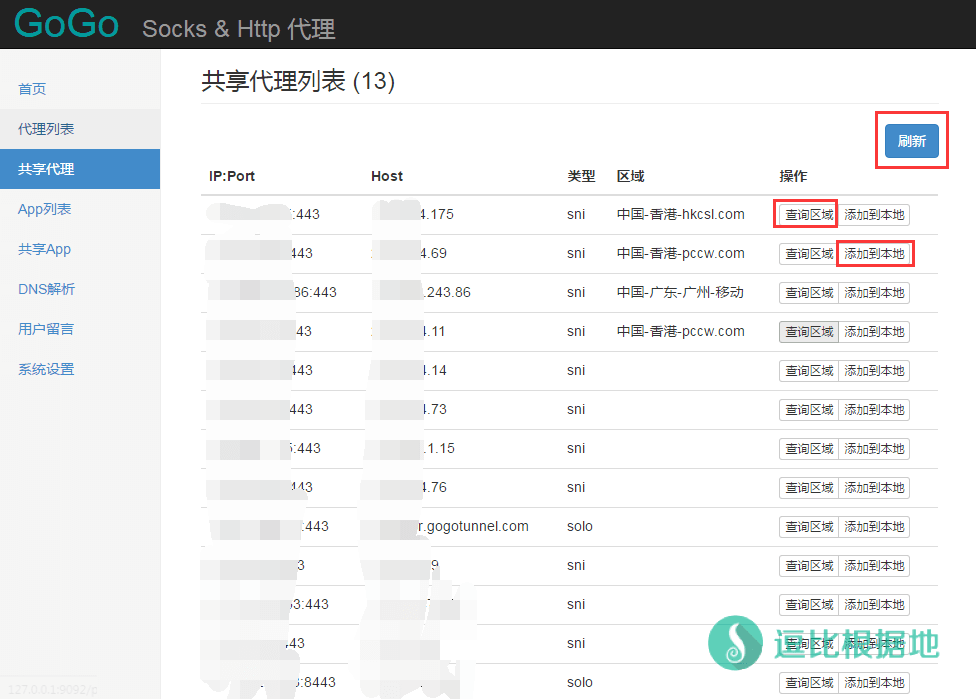Select 共享代理 in the sidebar

click(x=46, y=169)
